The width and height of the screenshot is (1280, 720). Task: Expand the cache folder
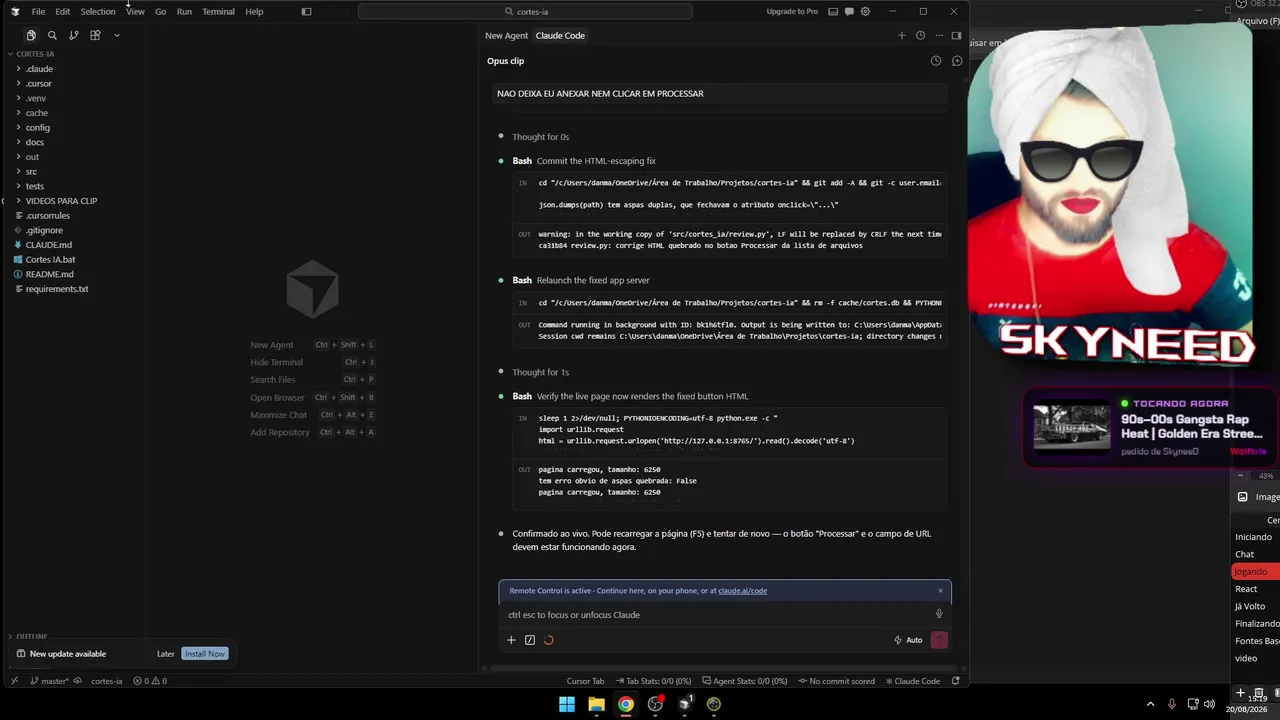pos(75,113)
